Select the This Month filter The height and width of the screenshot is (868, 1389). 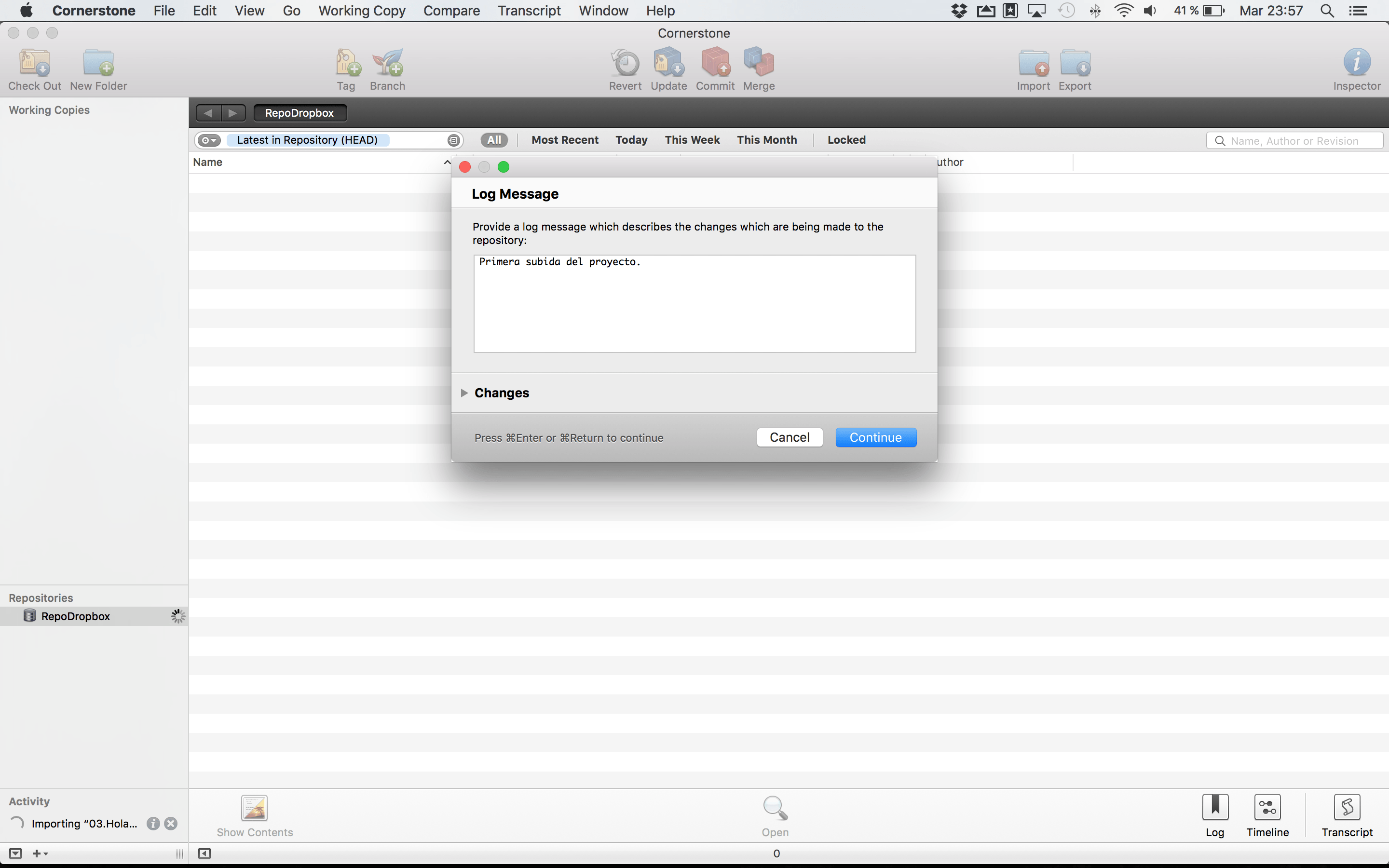[767, 140]
